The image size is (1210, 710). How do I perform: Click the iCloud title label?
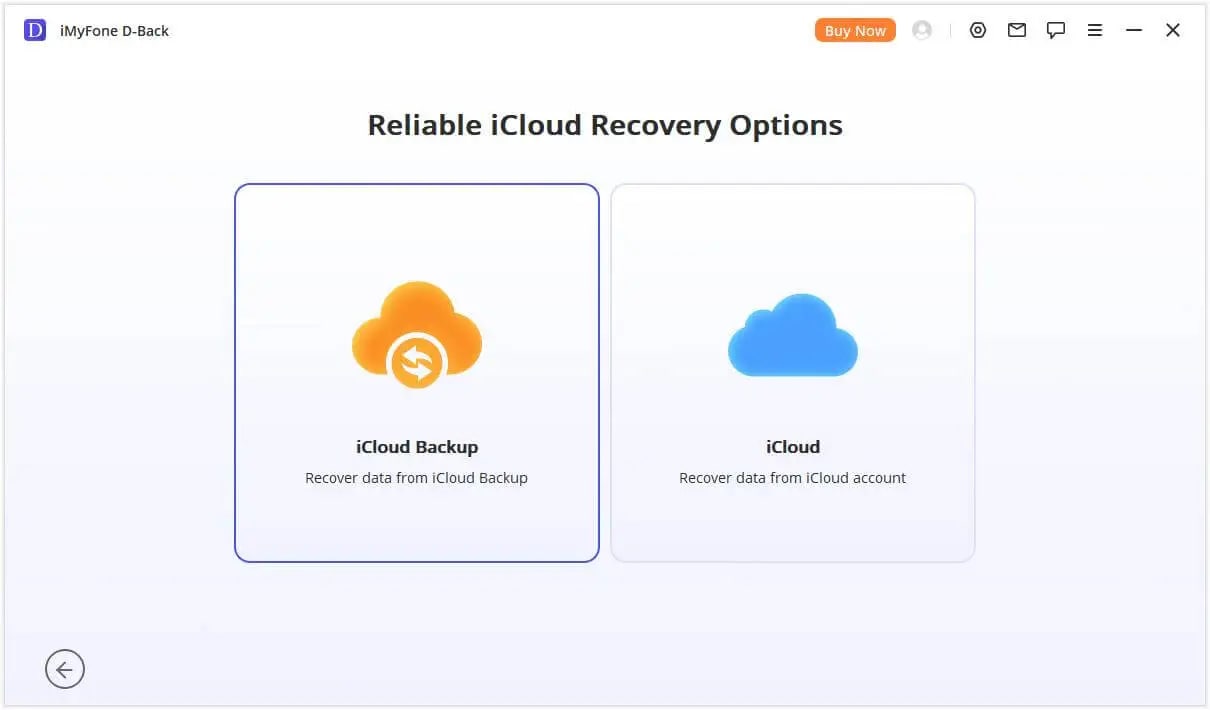coord(792,447)
